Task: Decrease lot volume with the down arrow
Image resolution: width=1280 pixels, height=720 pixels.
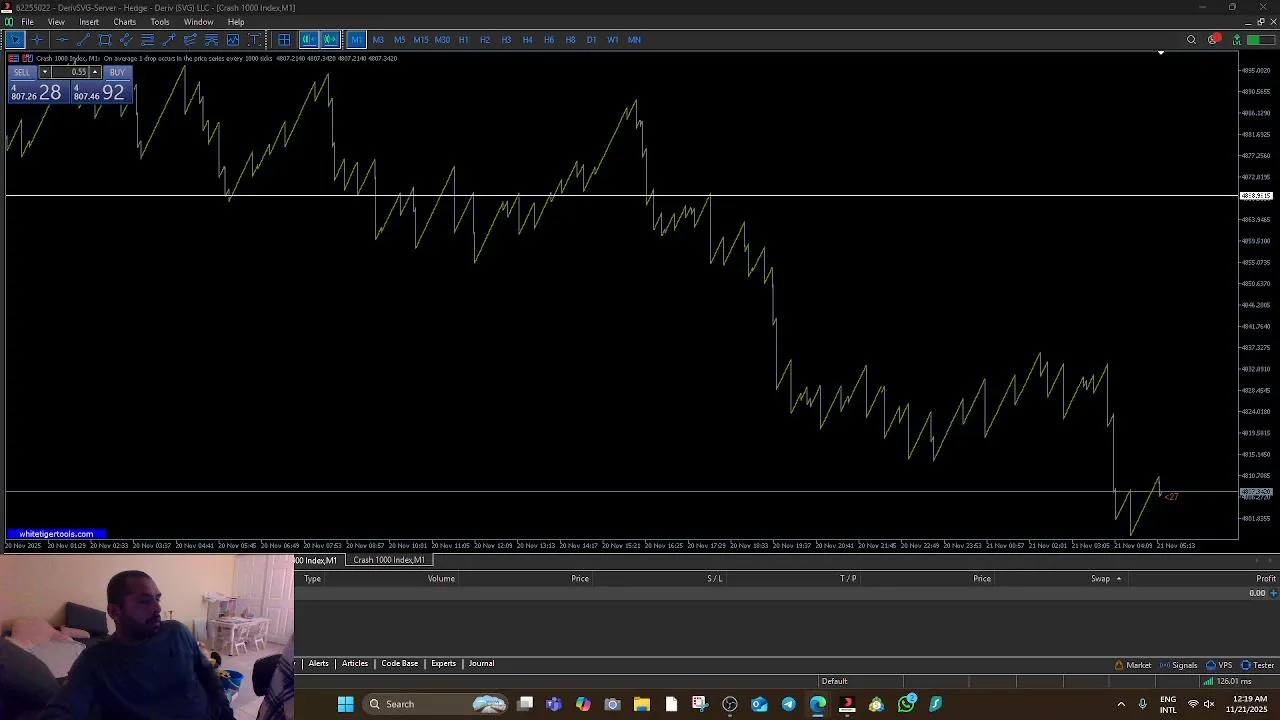Action: pyautogui.click(x=44, y=72)
